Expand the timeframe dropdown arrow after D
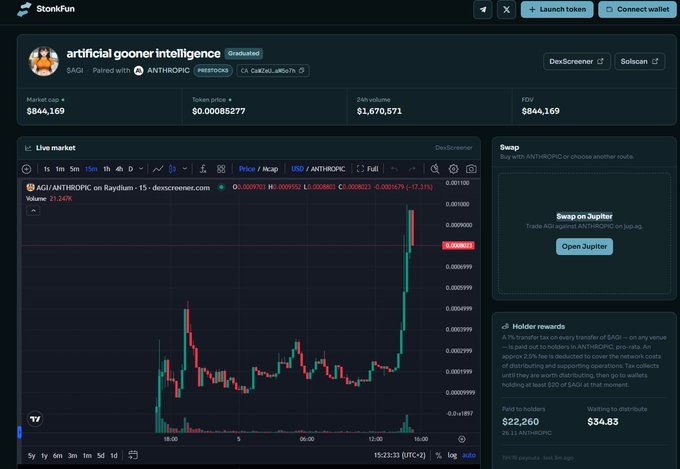The image size is (680, 469). tap(141, 169)
